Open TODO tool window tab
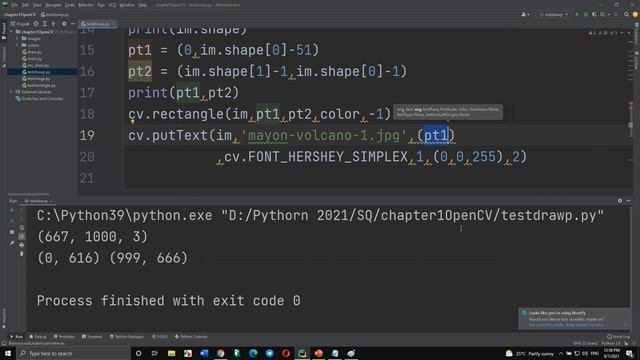 coord(160,337)
